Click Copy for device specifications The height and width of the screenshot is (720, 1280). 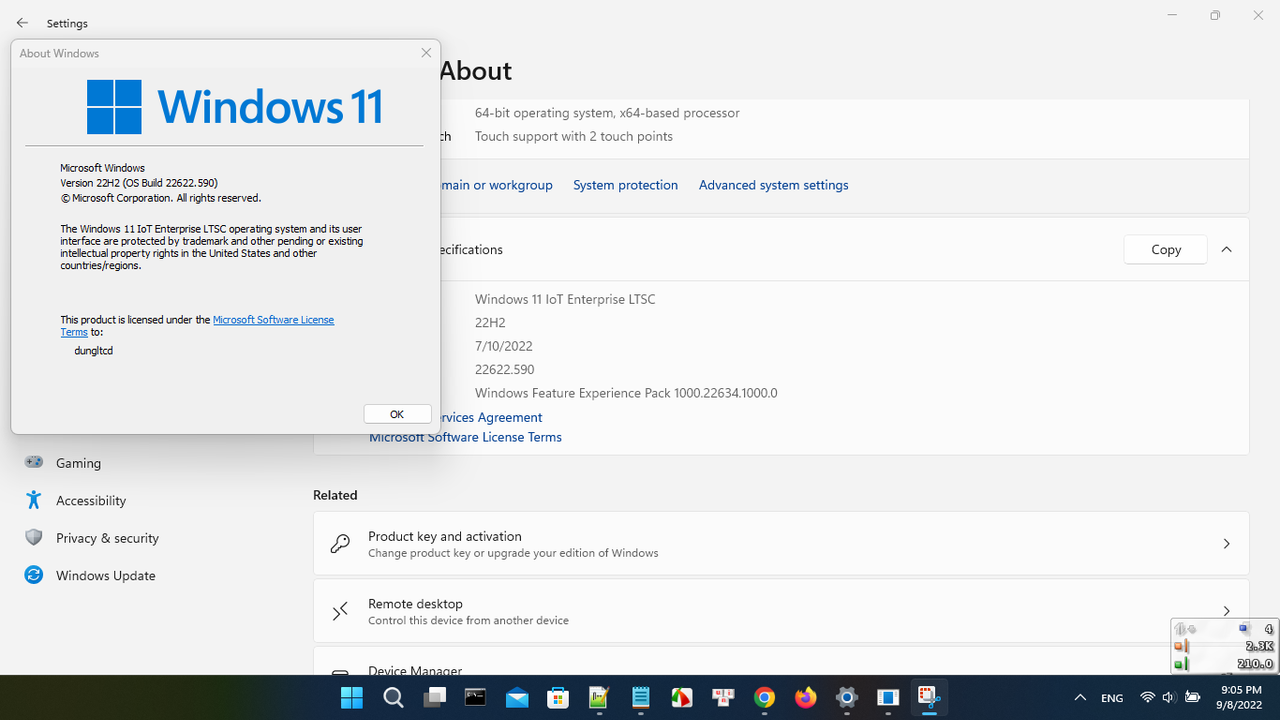click(1164, 249)
